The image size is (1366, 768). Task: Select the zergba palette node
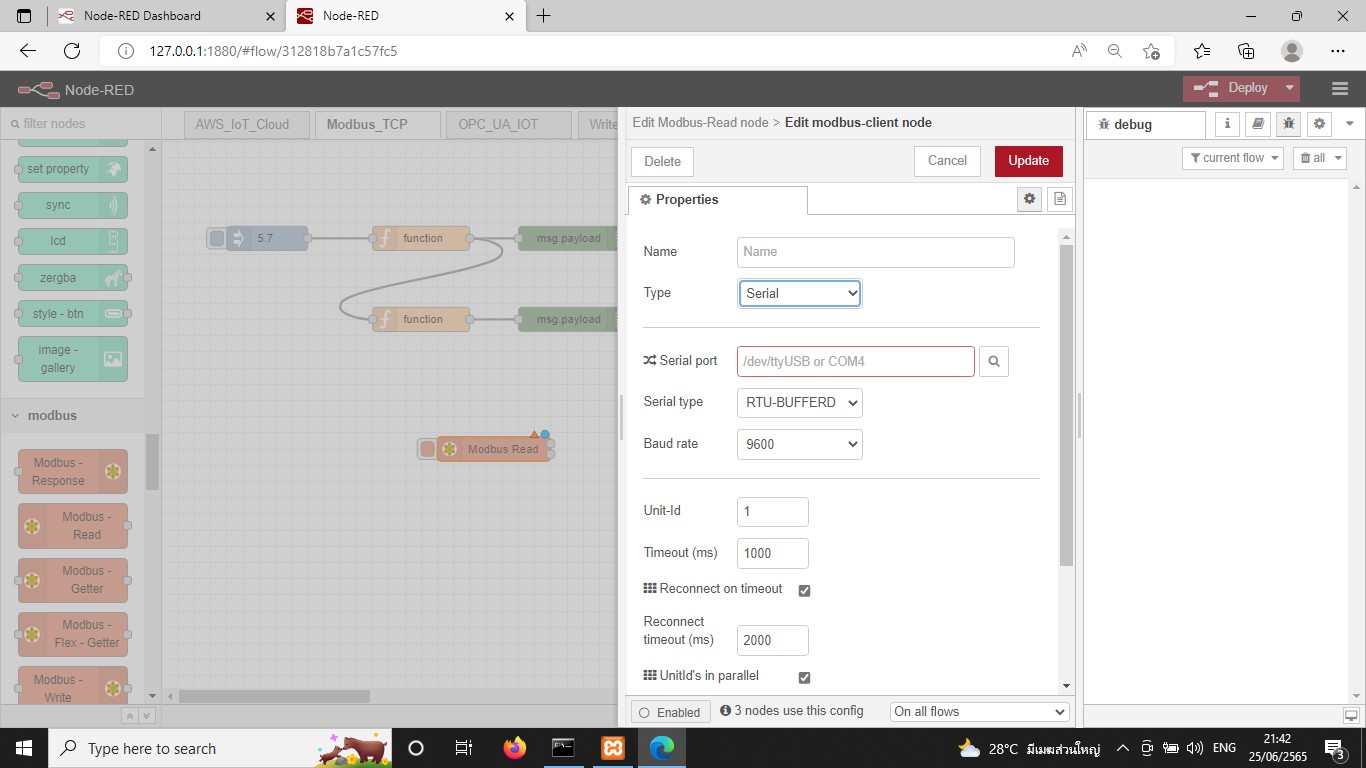72,278
